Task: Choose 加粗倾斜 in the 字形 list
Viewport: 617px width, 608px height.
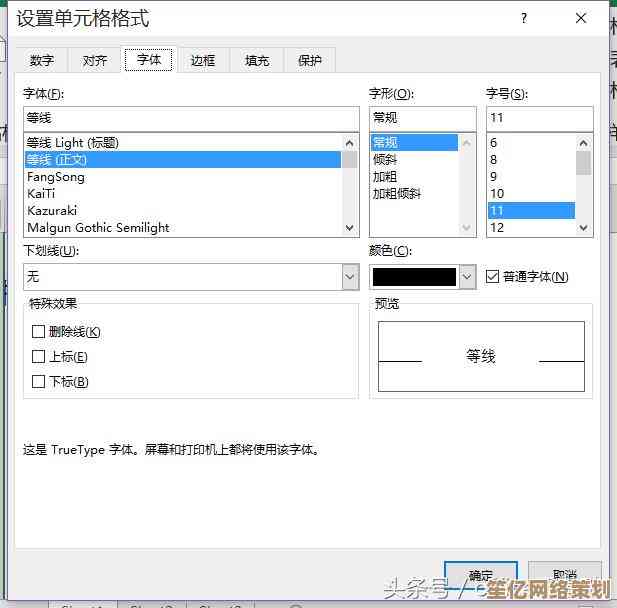Action: (397, 194)
